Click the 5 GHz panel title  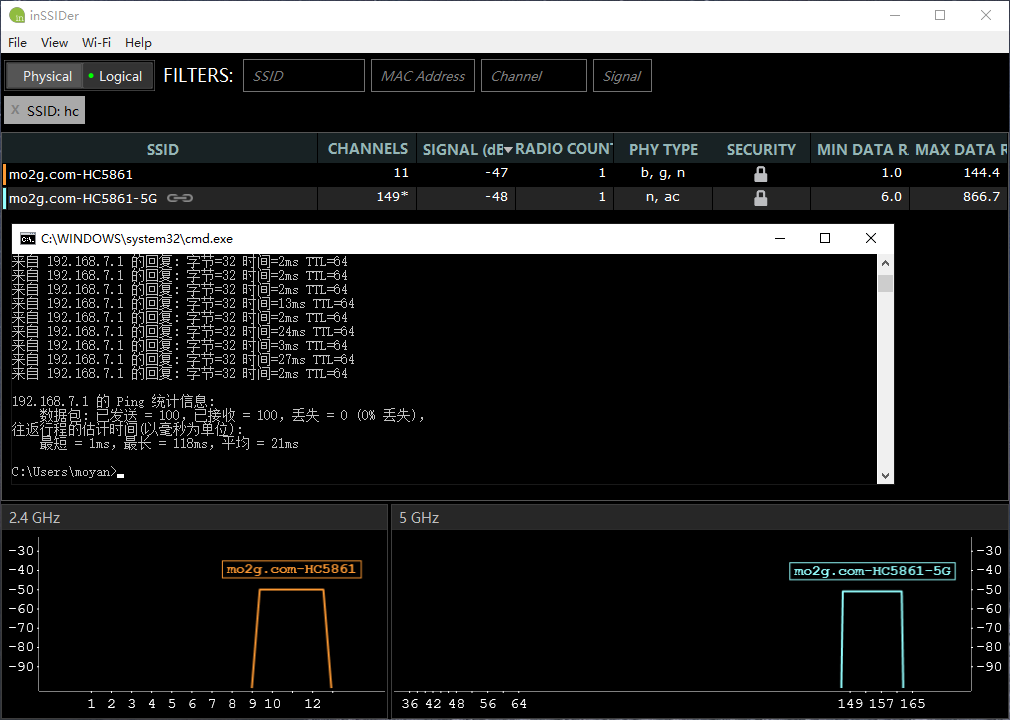pyautogui.click(x=419, y=518)
